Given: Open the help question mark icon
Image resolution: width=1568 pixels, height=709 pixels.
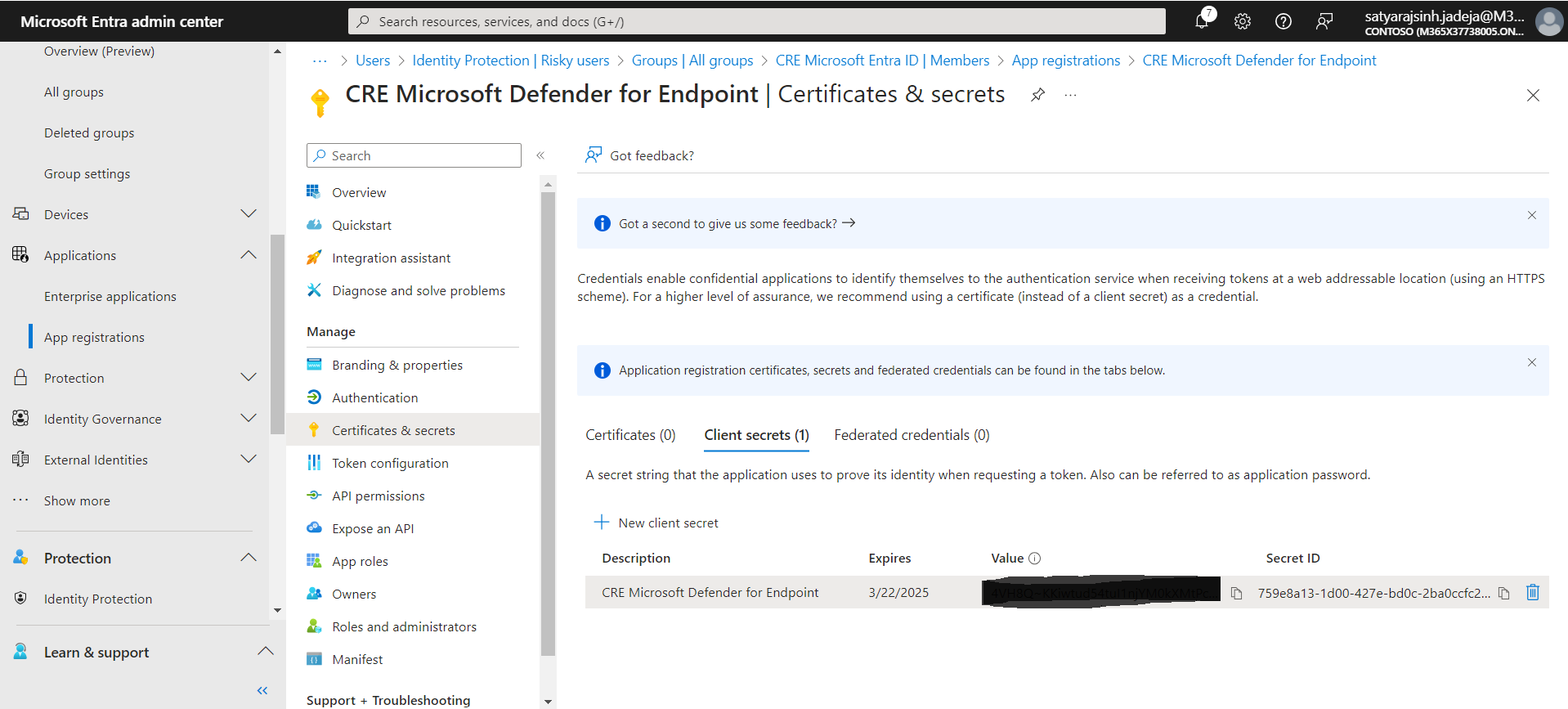Looking at the screenshot, I should [1284, 21].
